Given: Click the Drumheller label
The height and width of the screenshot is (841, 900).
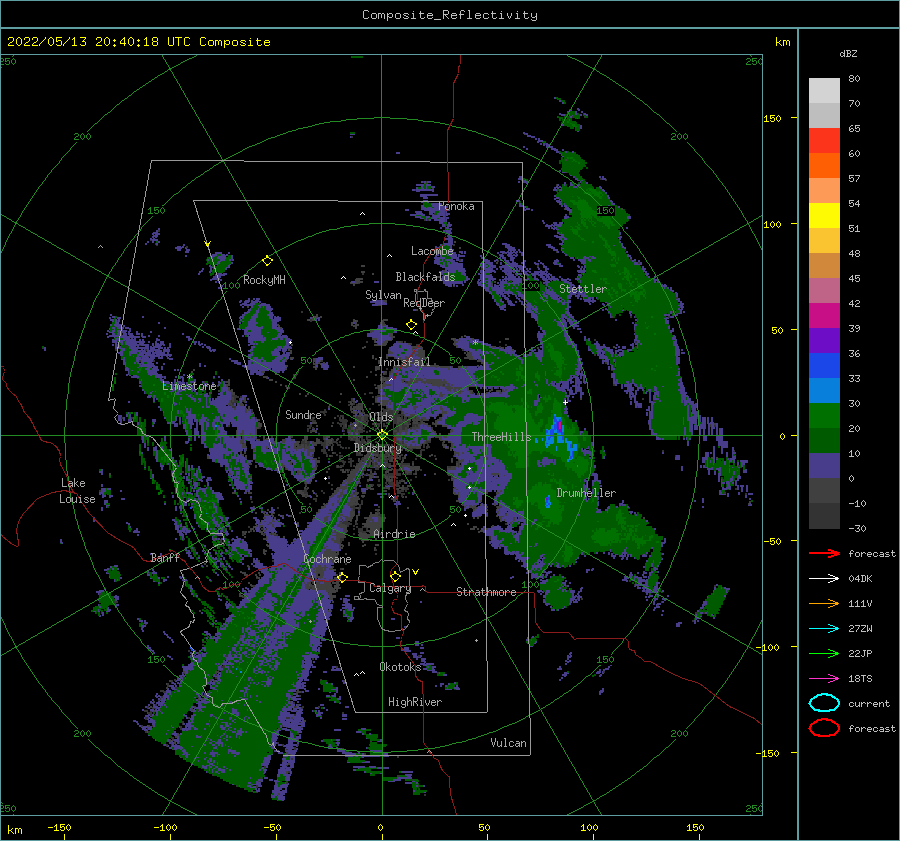Looking at the screenshot, I should pos(586,493).
